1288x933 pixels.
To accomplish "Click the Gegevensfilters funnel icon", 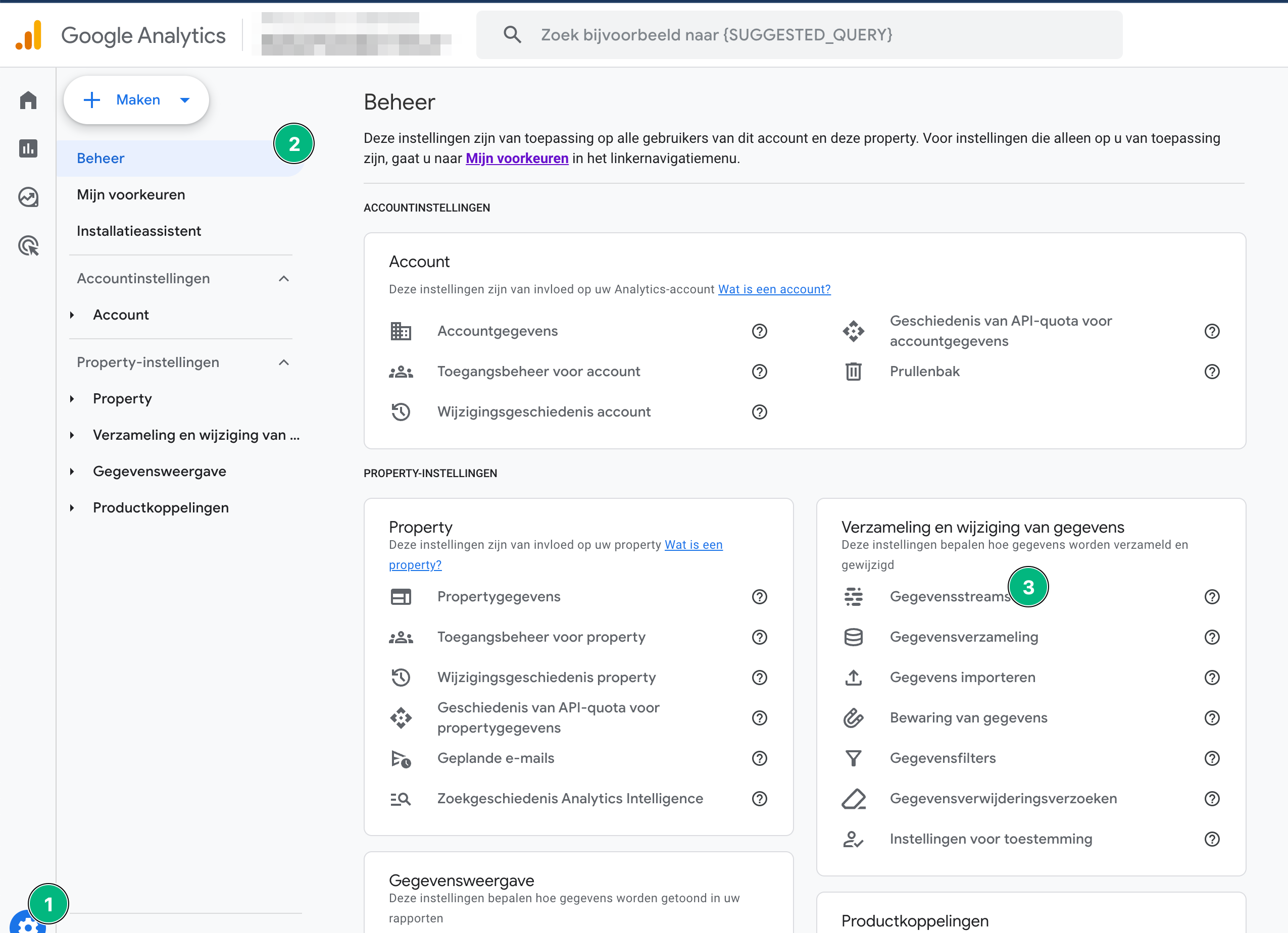I will 853,758.
